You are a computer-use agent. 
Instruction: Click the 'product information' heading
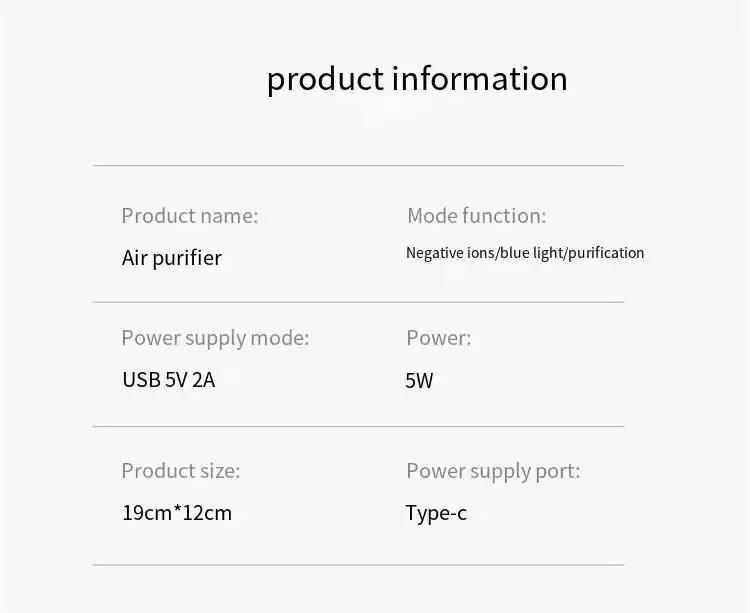tap(417, 79)
